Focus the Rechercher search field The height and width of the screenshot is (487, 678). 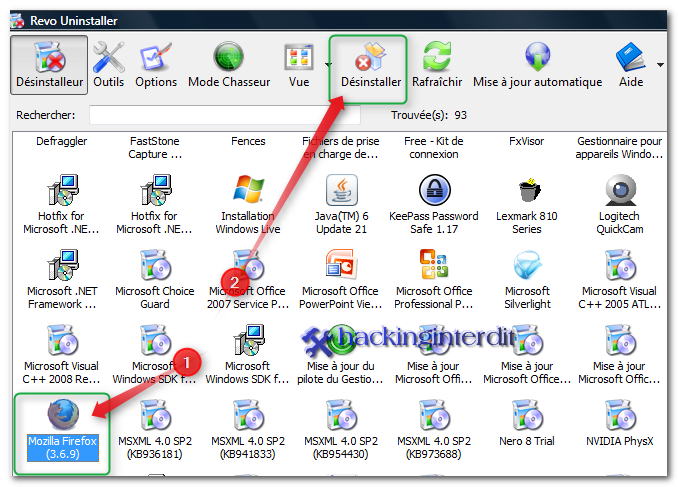click(x=224, y=115)
